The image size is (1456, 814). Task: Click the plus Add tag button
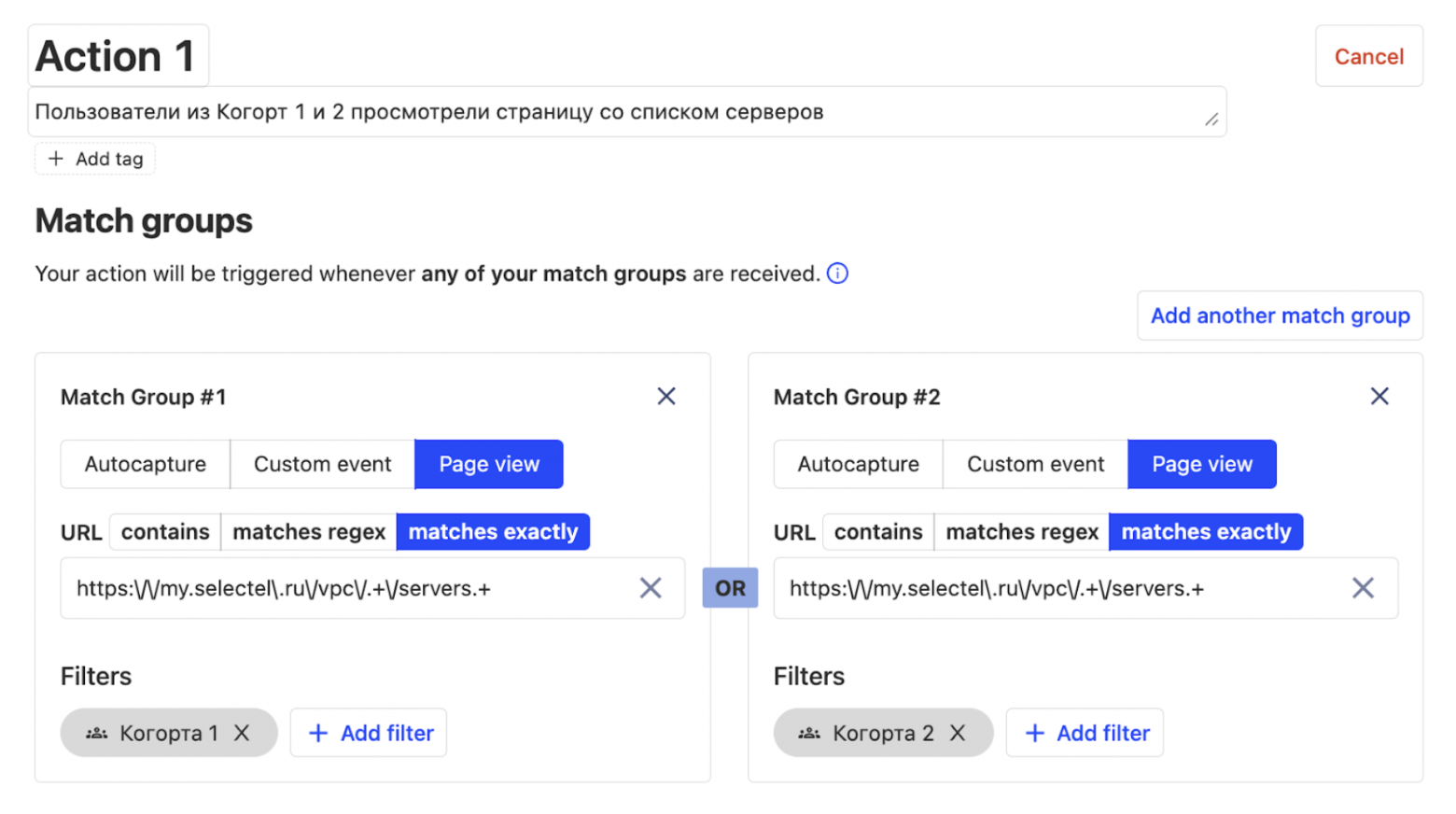click(x=95, y=159)
